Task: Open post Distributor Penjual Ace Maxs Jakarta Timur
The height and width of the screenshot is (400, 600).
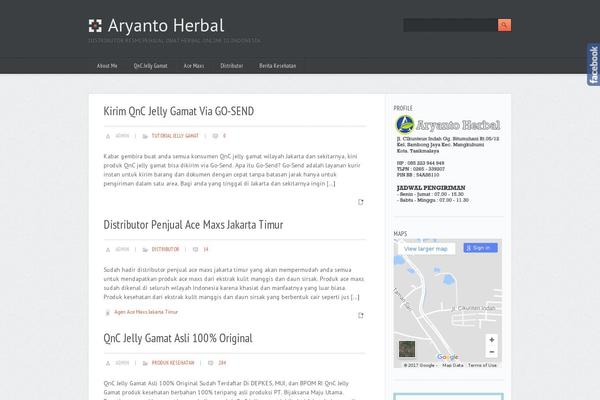Action: point(193,225)
